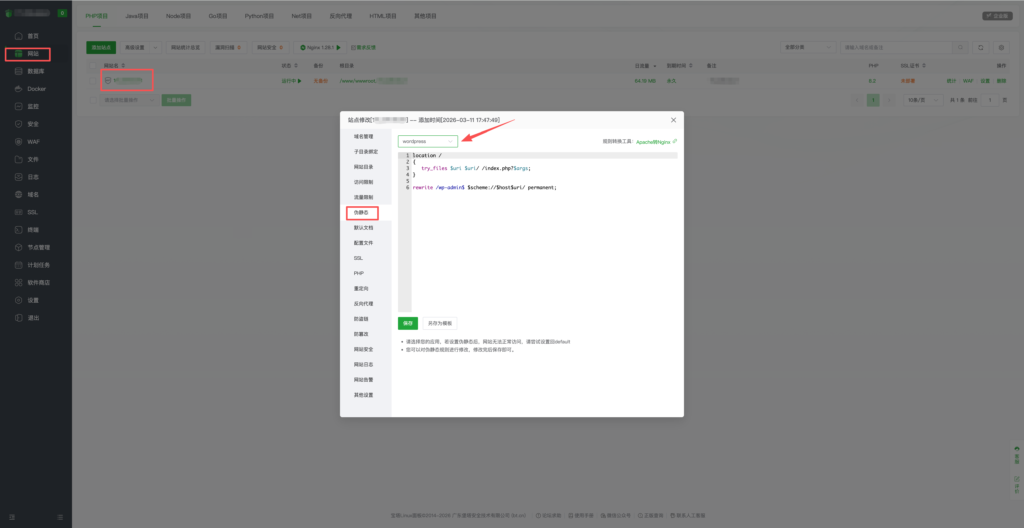Open the 文件 folder icon in sidebar
1024x528 pixels.
click(18, 158)
